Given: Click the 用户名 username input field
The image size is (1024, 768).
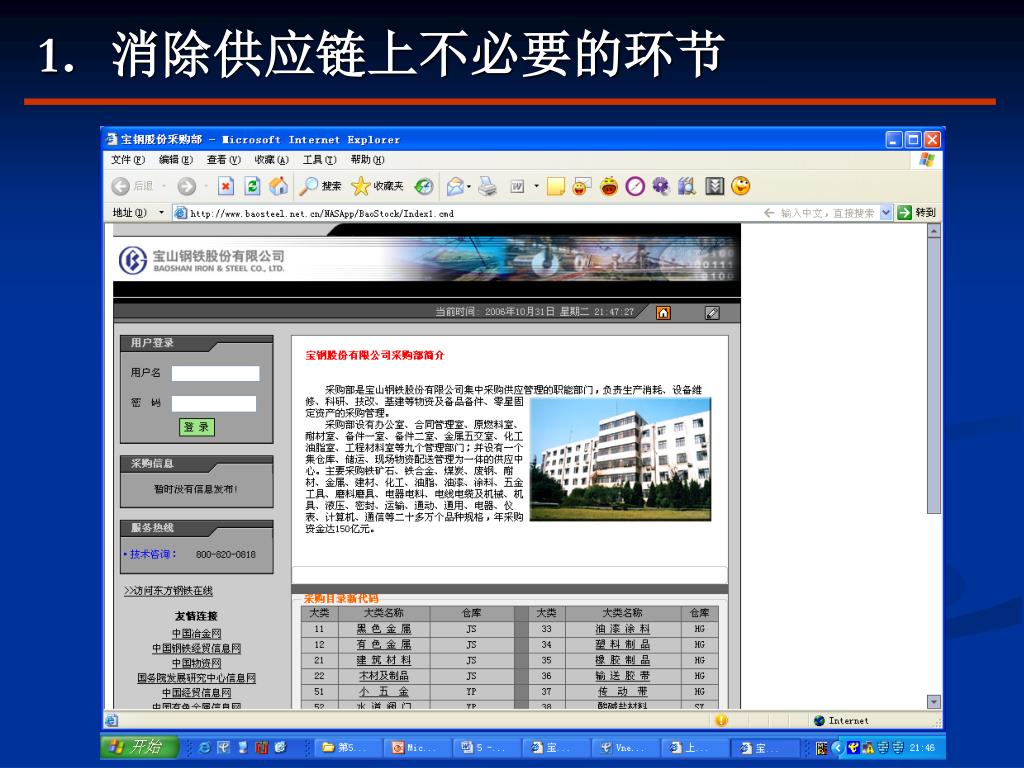Looking at the screenshot, I should coord(216,374).
